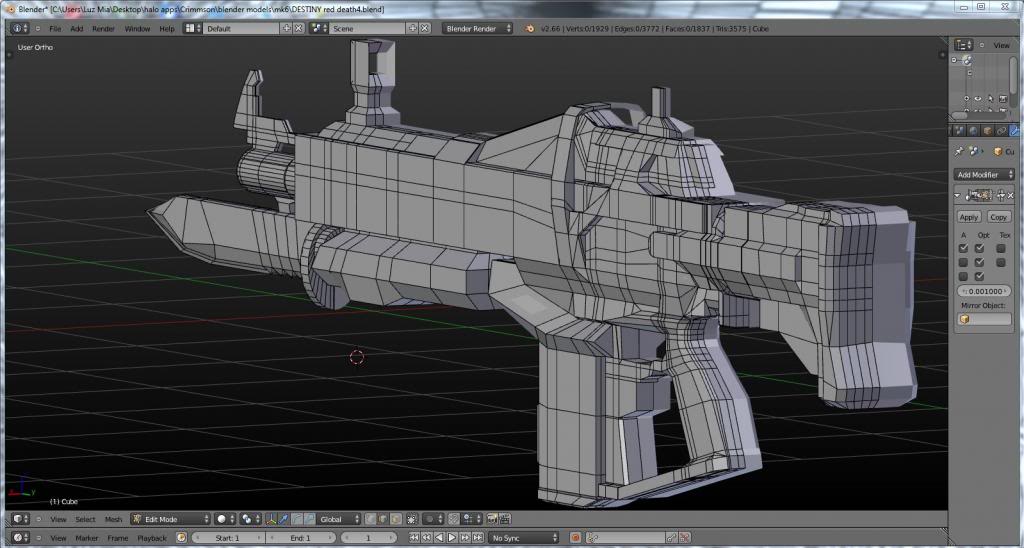
Task: Add a new scene with plus button
Action: click(x=413, y=28)
